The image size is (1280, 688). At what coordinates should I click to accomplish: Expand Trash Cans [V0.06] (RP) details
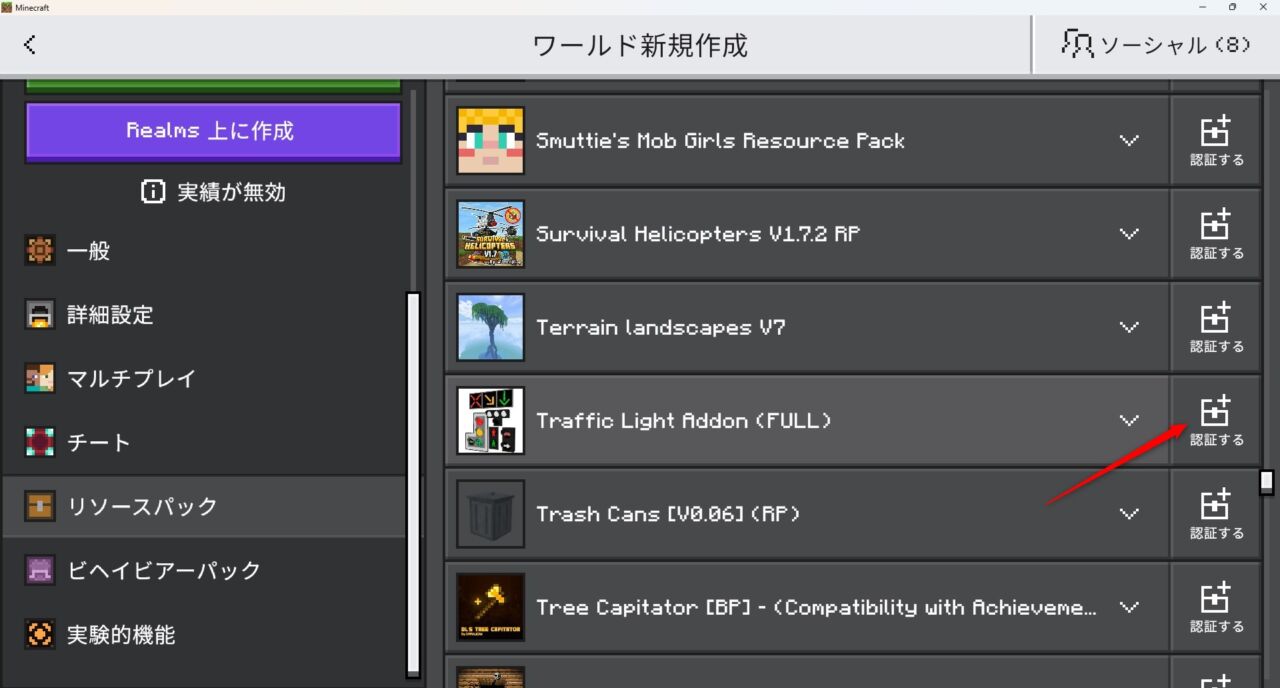1129,514
